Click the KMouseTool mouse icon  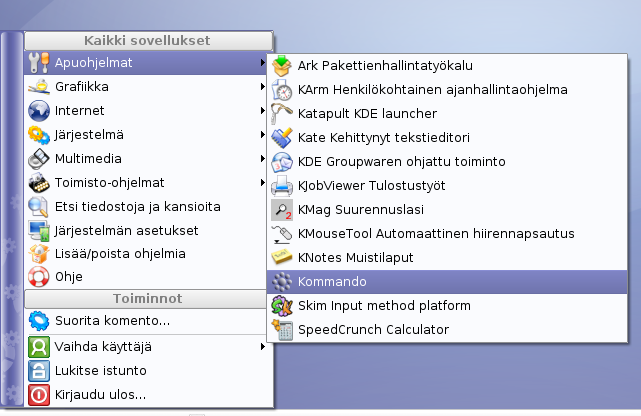coord(282,234)
